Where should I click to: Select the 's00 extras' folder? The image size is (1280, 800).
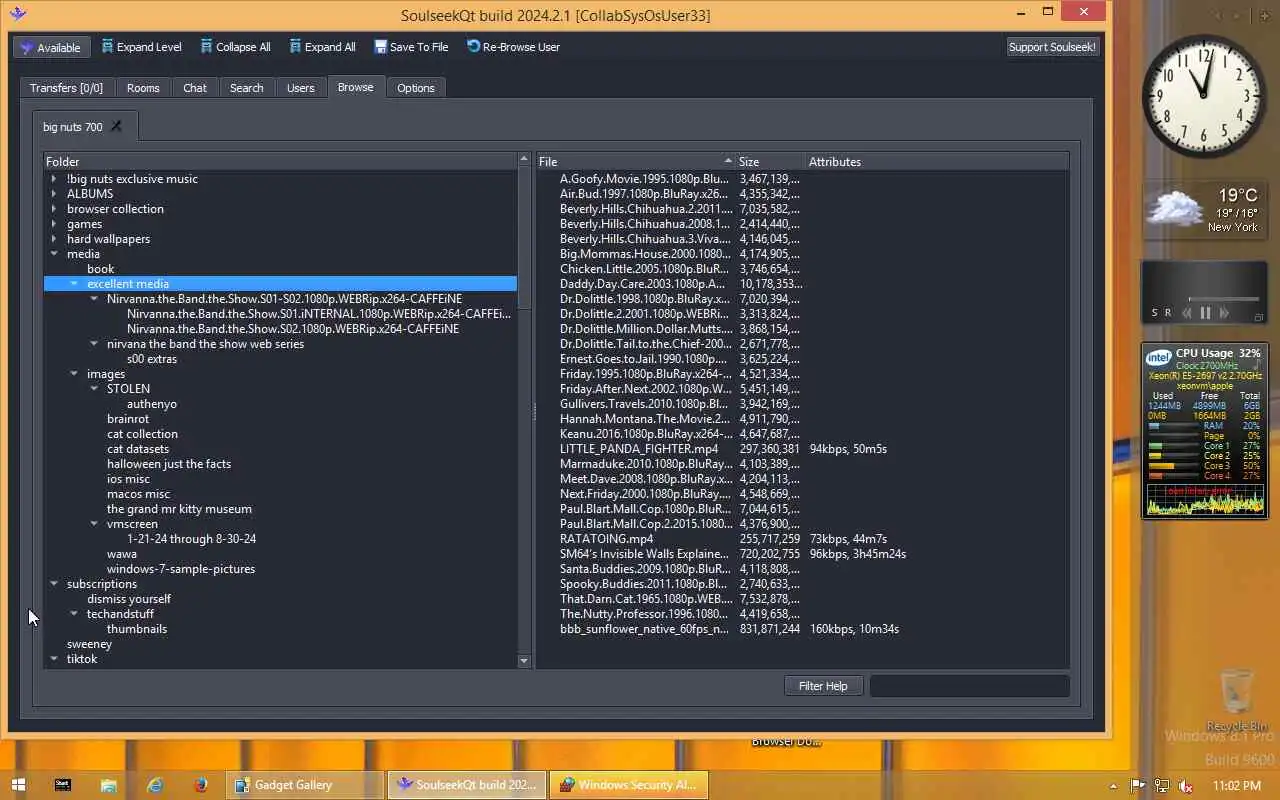pyautogui.click(x=152, y=359)
